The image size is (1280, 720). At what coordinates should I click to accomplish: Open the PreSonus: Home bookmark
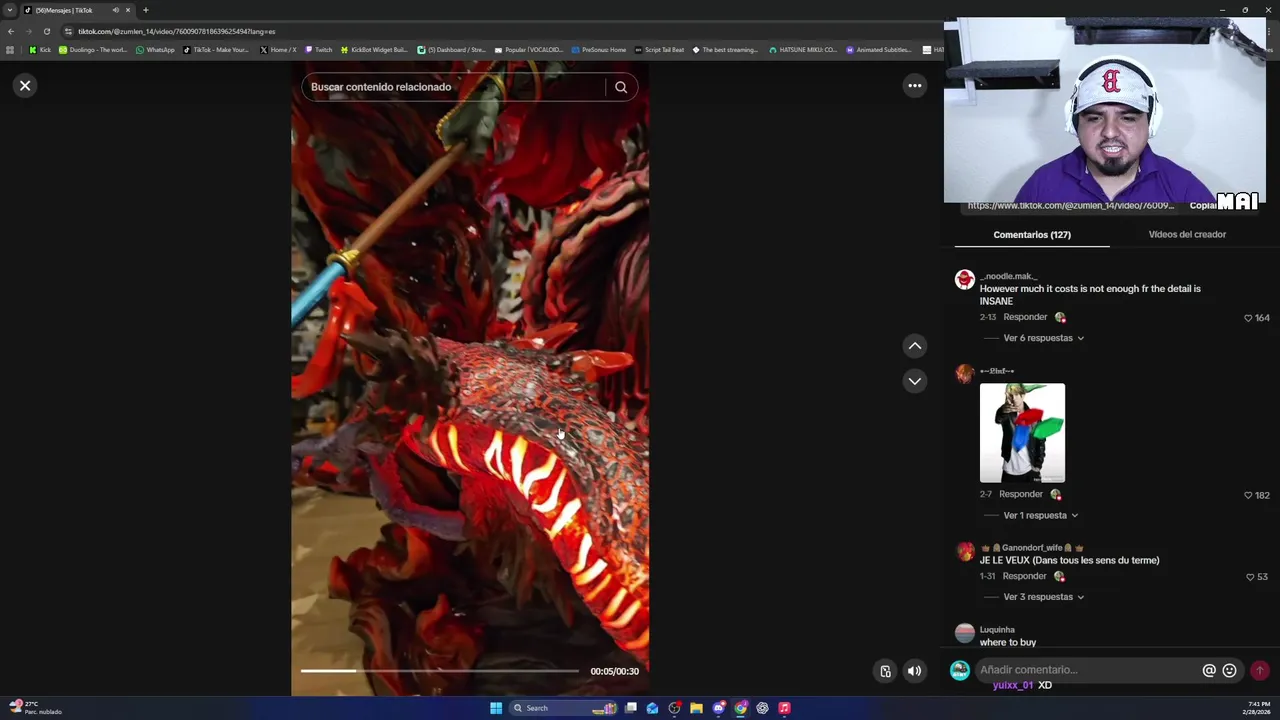pos(598,50)
